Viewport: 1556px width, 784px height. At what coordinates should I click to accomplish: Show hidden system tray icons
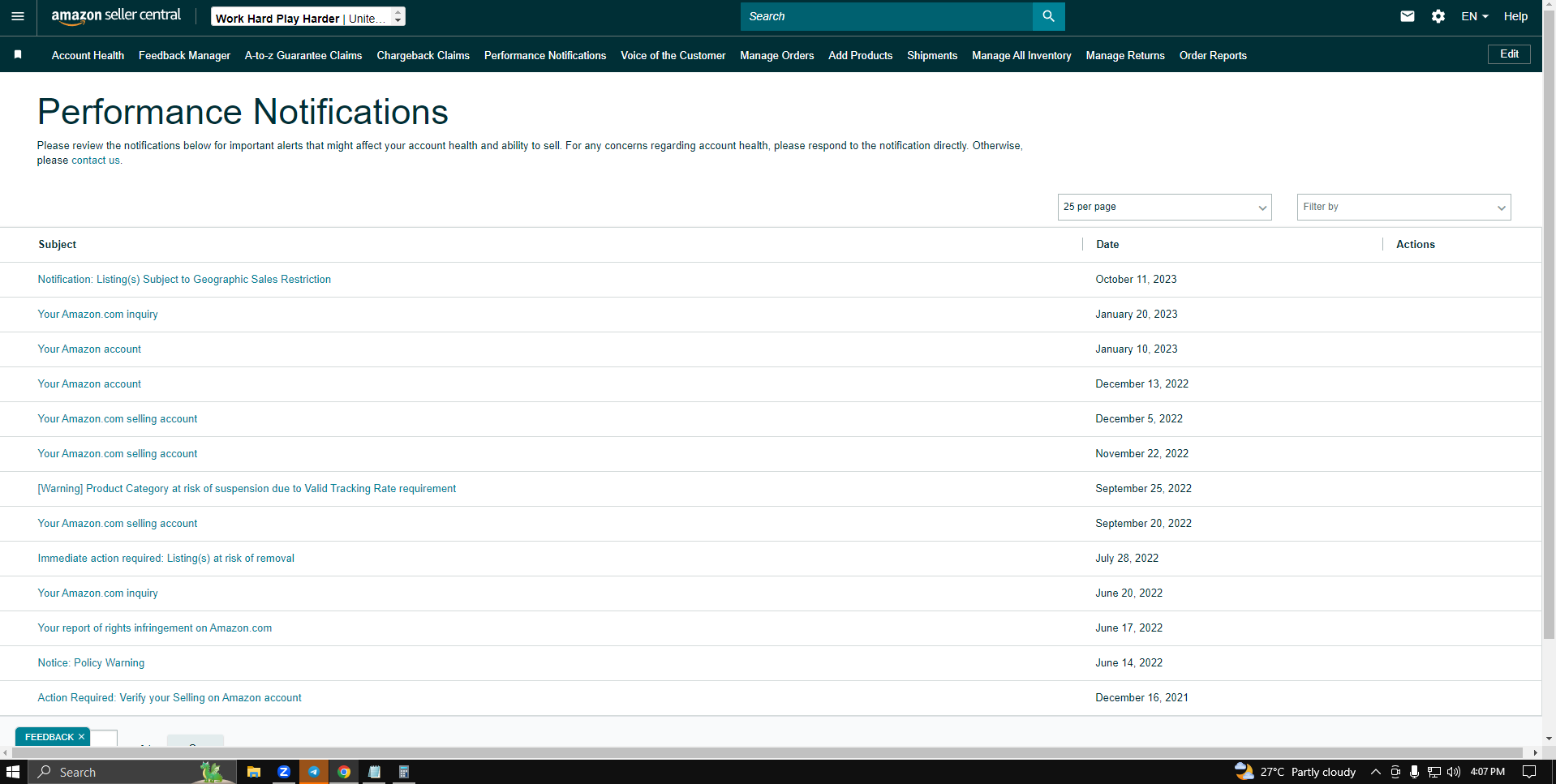point(1375,772)
